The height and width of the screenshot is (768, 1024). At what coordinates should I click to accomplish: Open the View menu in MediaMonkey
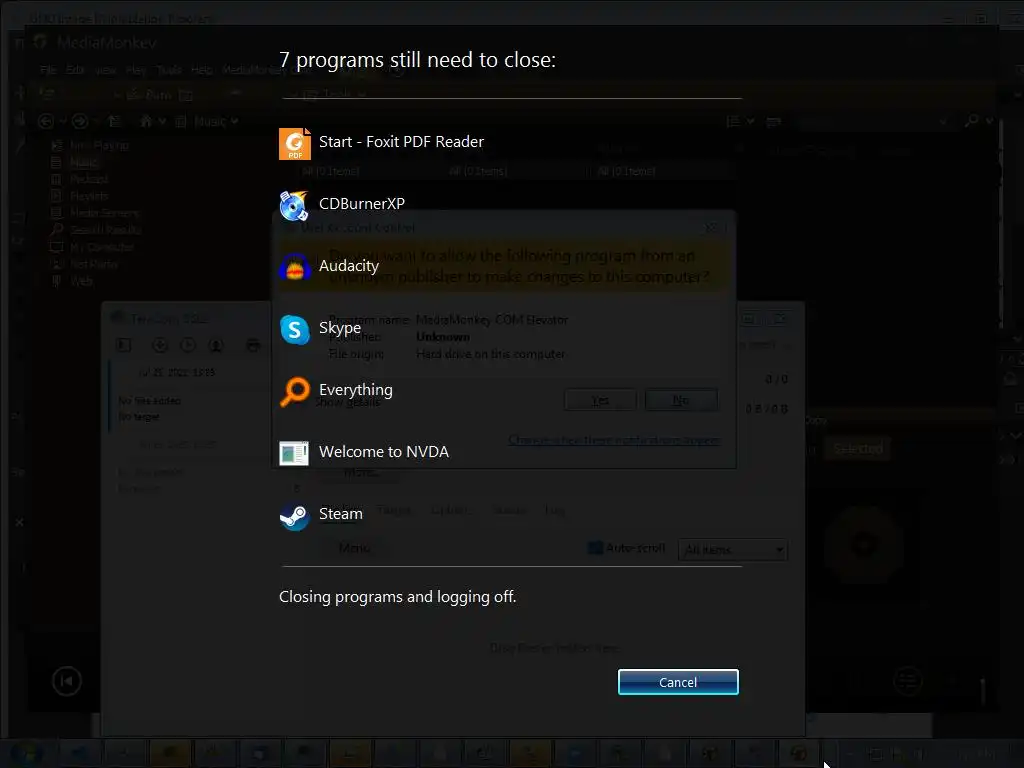[105, 70]
